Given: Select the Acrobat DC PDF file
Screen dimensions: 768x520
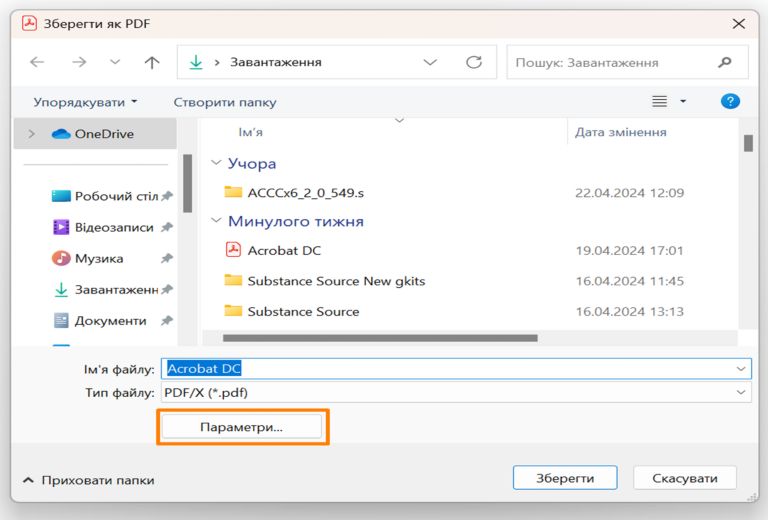Looking at the screenshot, I should 284,250.
